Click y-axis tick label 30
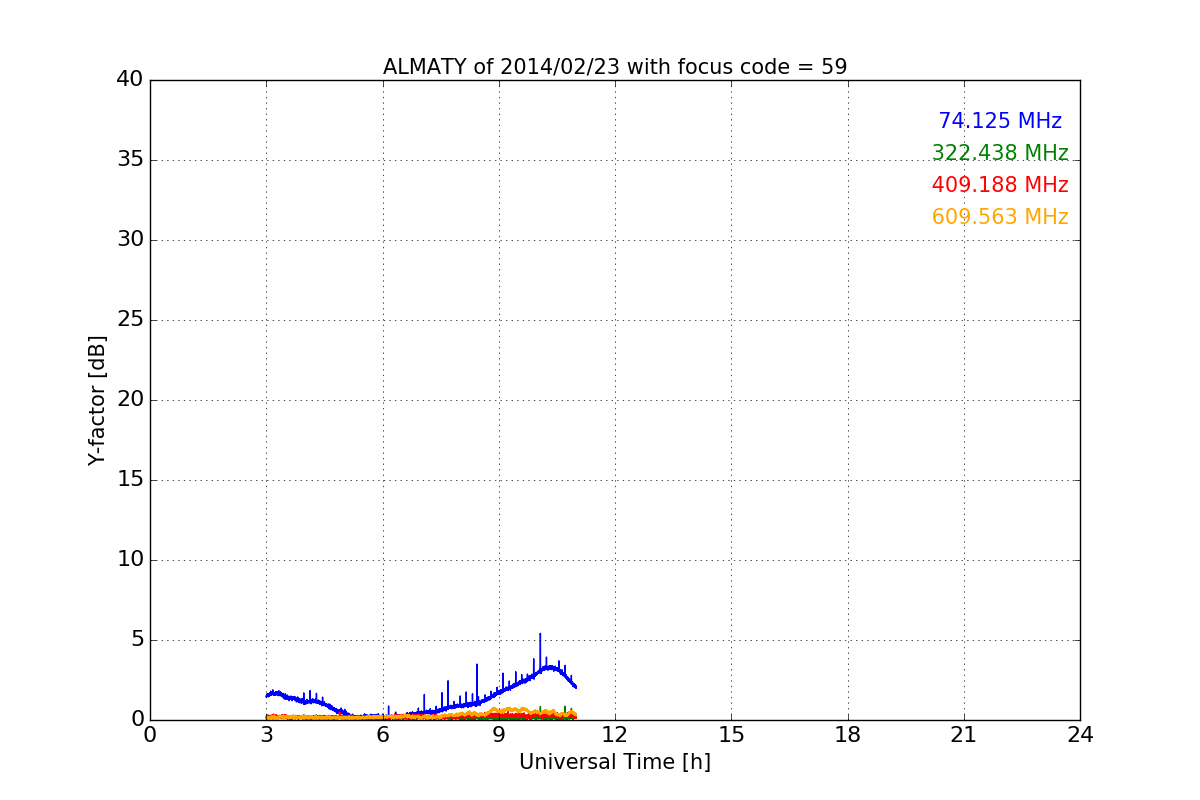This screenshot has height=800, width=1200. [130, 240]
